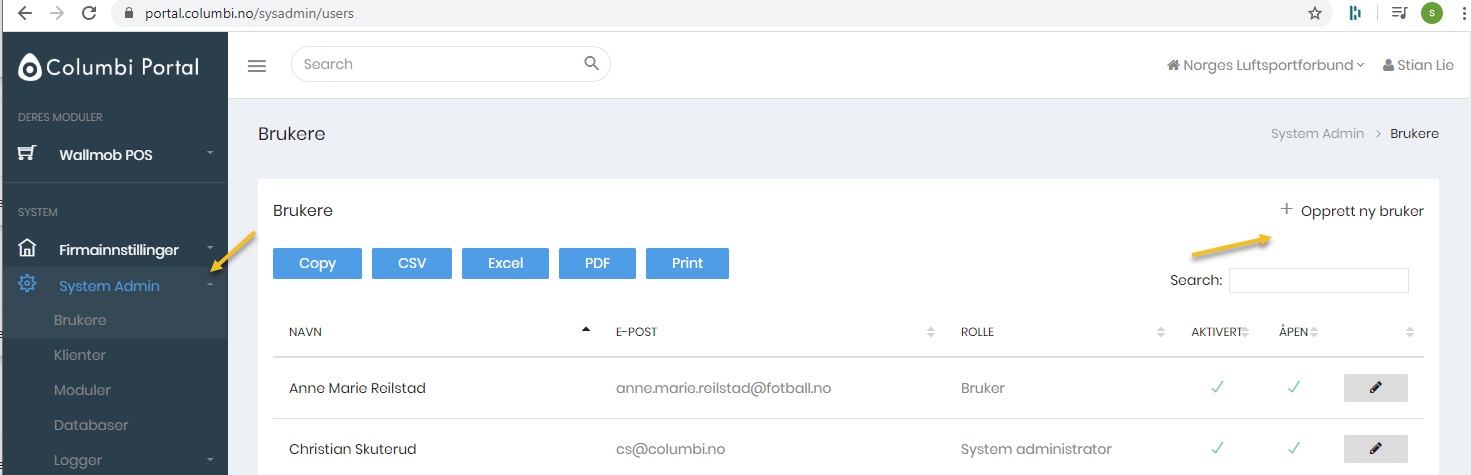Click the blue bars extension icon

pos(1356,14)
